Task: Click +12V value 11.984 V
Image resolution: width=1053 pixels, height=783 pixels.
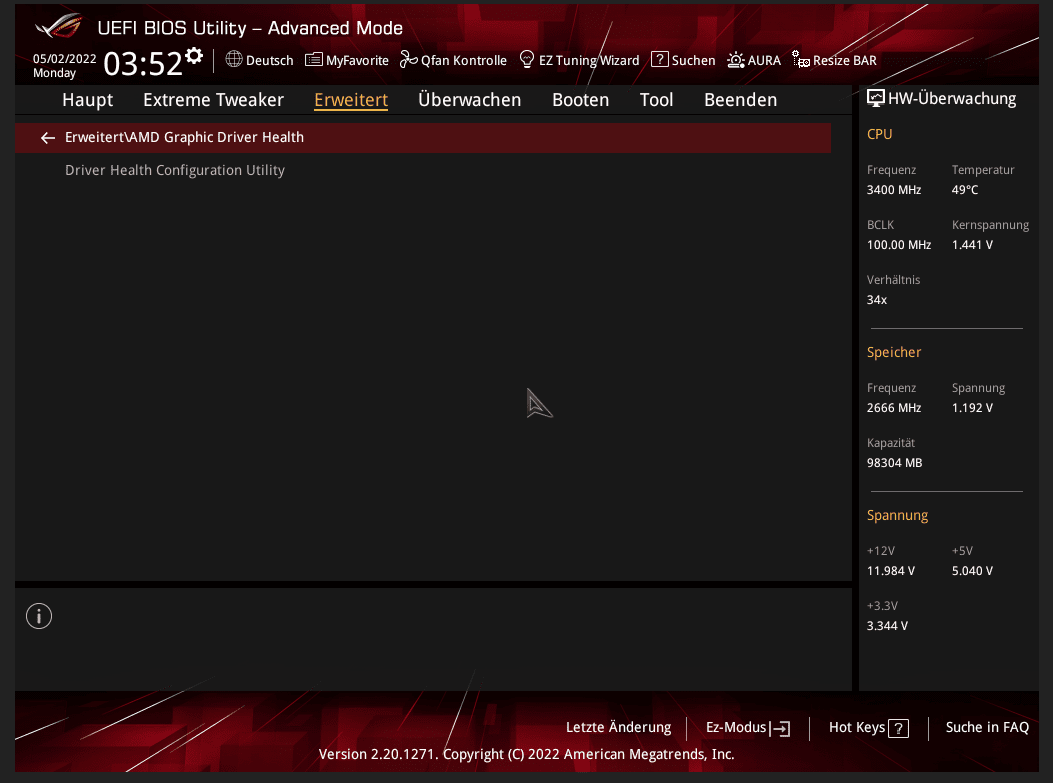Action: (890, 571)
